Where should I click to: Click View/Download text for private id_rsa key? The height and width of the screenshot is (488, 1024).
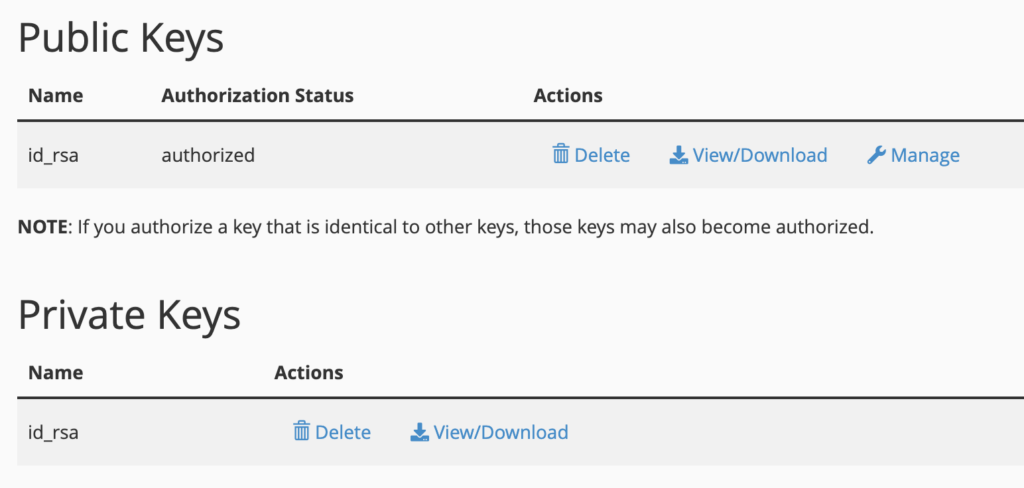point(501,432)
